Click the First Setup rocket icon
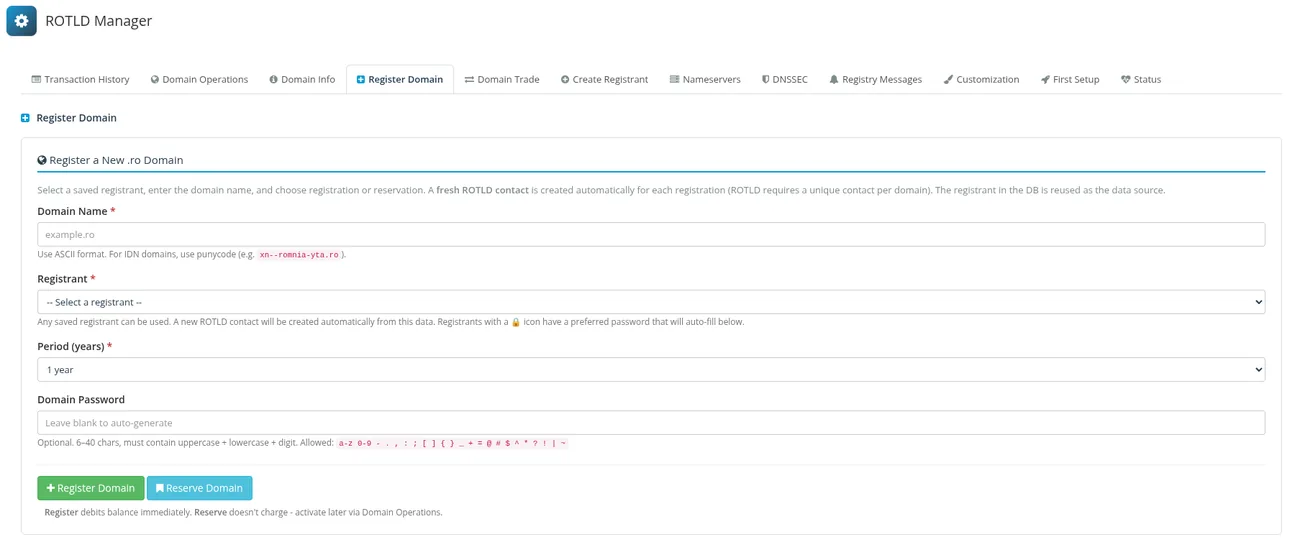Viewport: 1300px width, 560px height. [1045, 79]
